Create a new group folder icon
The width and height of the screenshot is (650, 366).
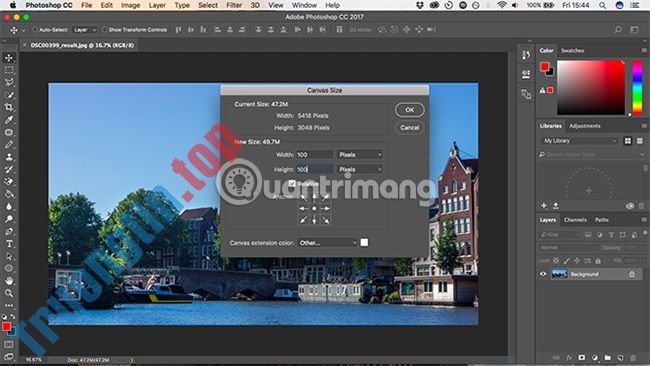pos(608,357)
